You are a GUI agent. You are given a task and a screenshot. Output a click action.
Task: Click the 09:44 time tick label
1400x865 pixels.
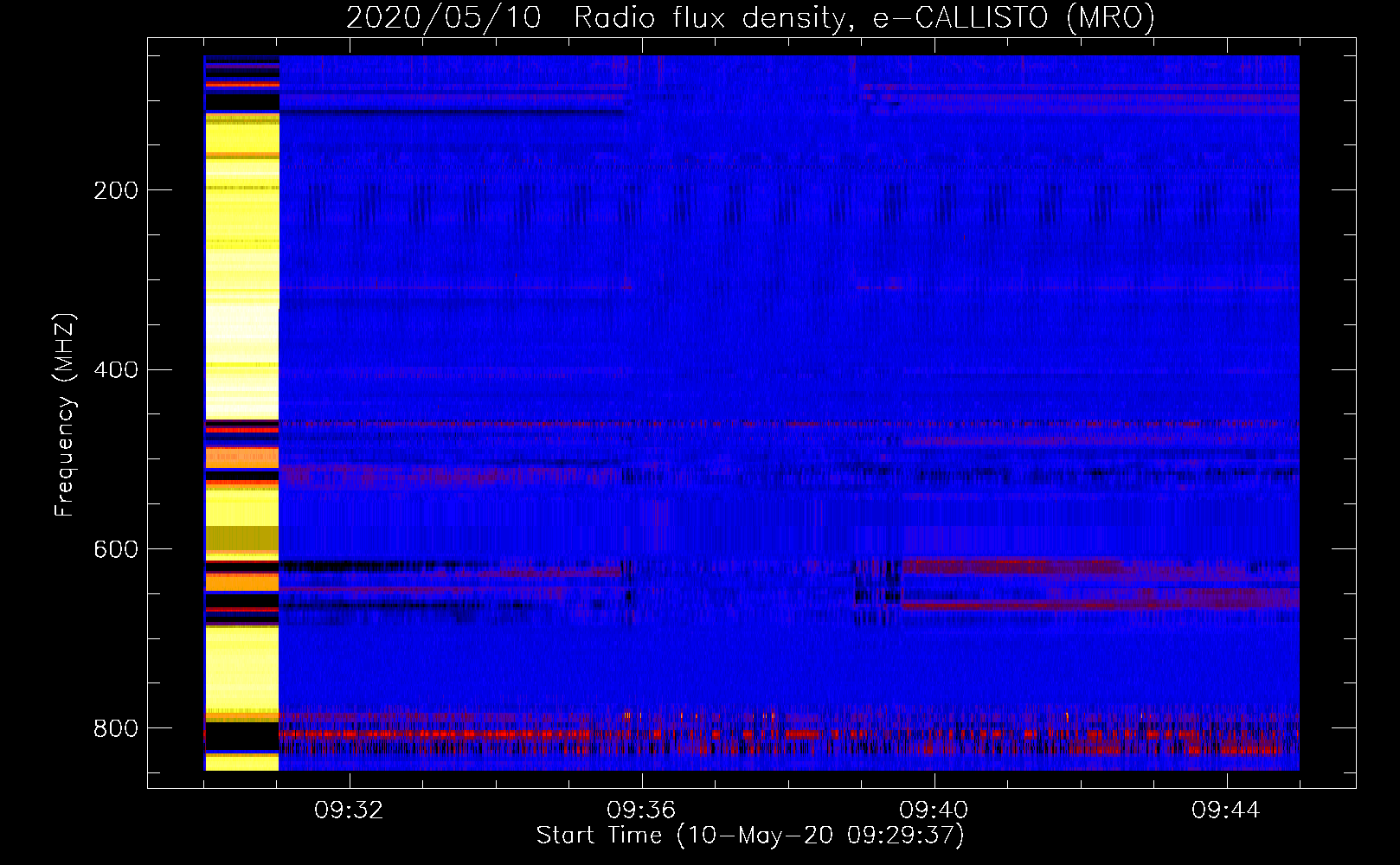click(x=1227, y=810)
